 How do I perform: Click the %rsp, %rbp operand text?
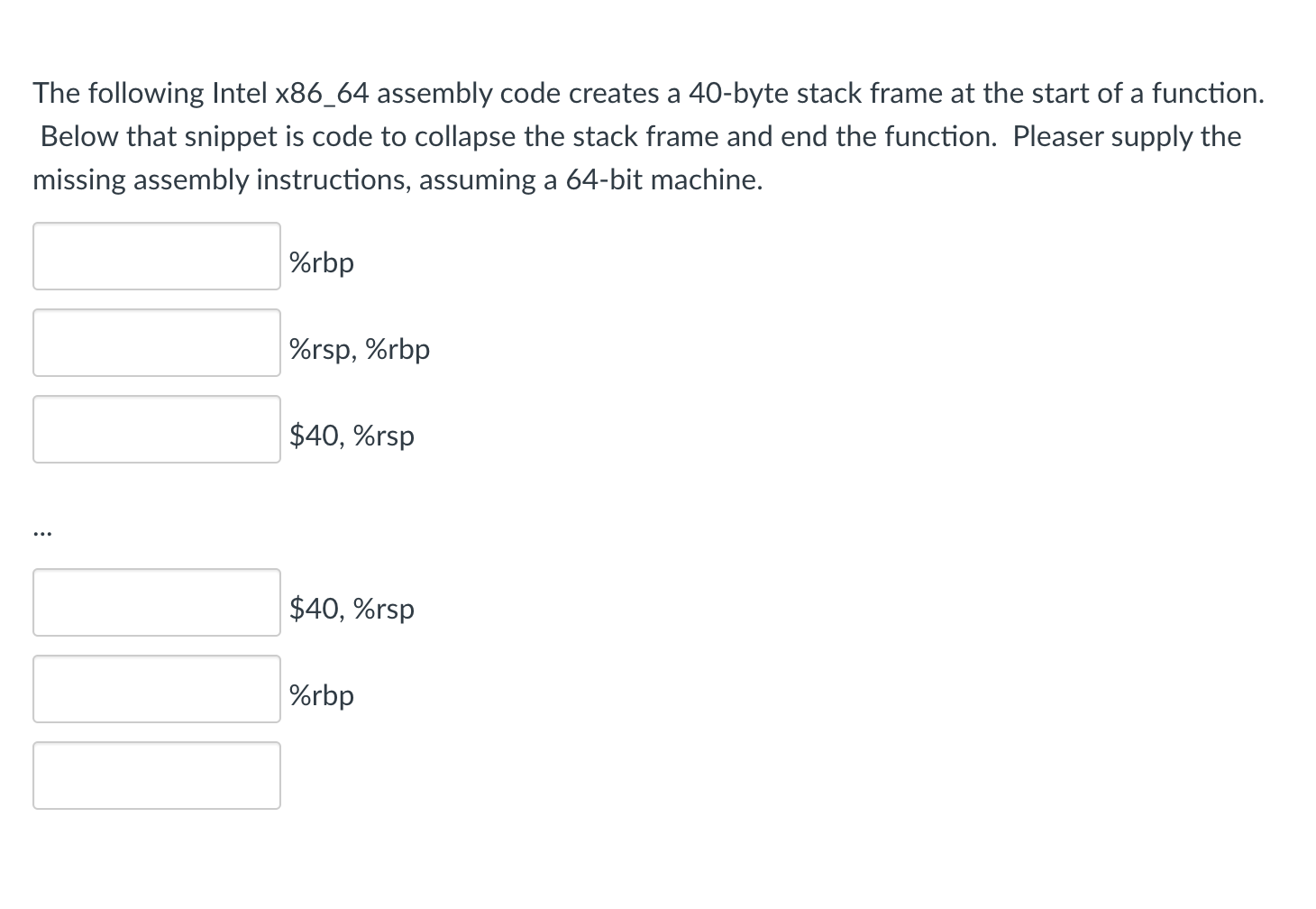point(359,350)
